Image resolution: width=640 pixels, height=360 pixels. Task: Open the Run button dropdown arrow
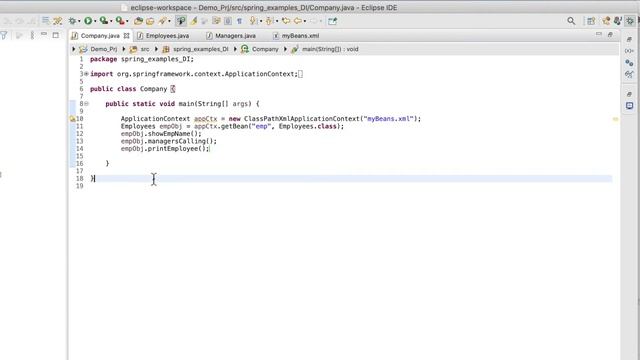(x=95, y=21)
